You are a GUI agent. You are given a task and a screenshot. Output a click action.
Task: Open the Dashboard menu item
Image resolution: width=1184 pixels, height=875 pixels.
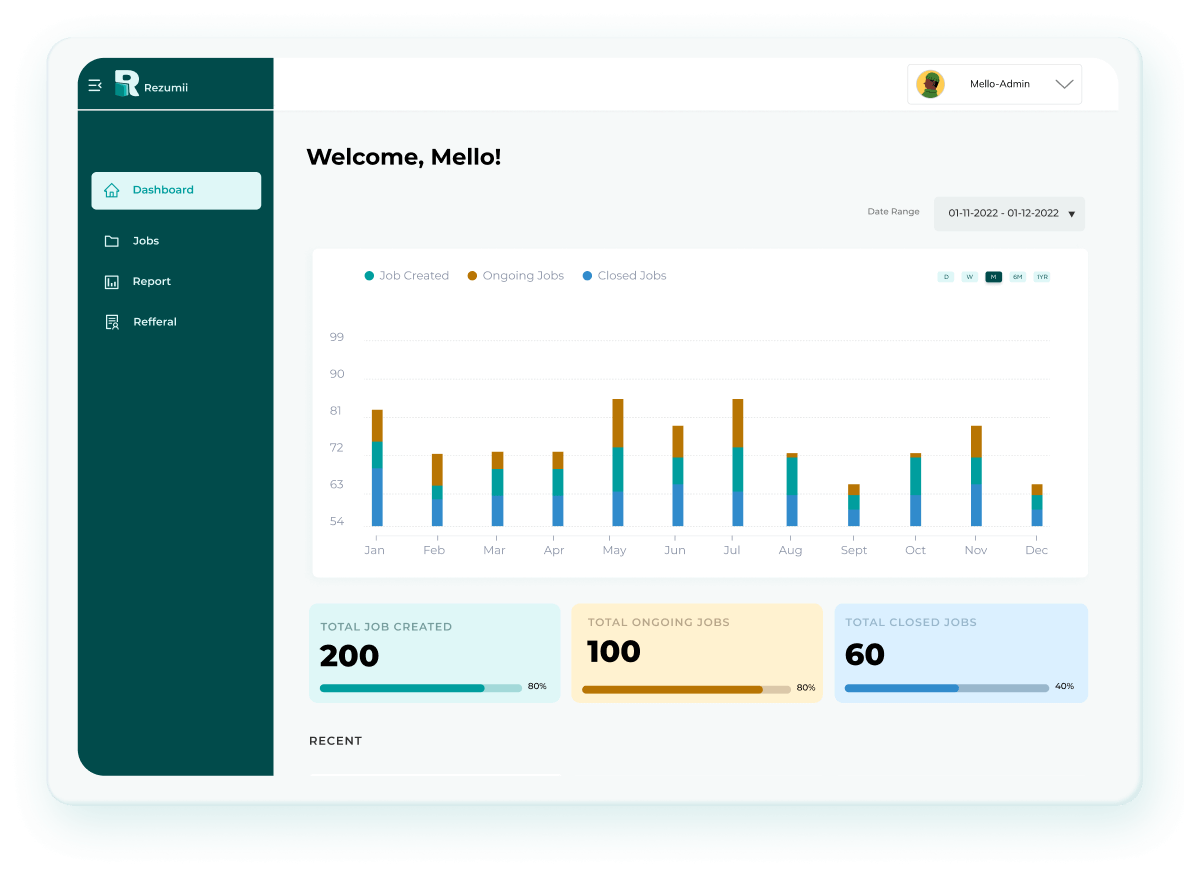pyautogui.click(x=176, y=190)
